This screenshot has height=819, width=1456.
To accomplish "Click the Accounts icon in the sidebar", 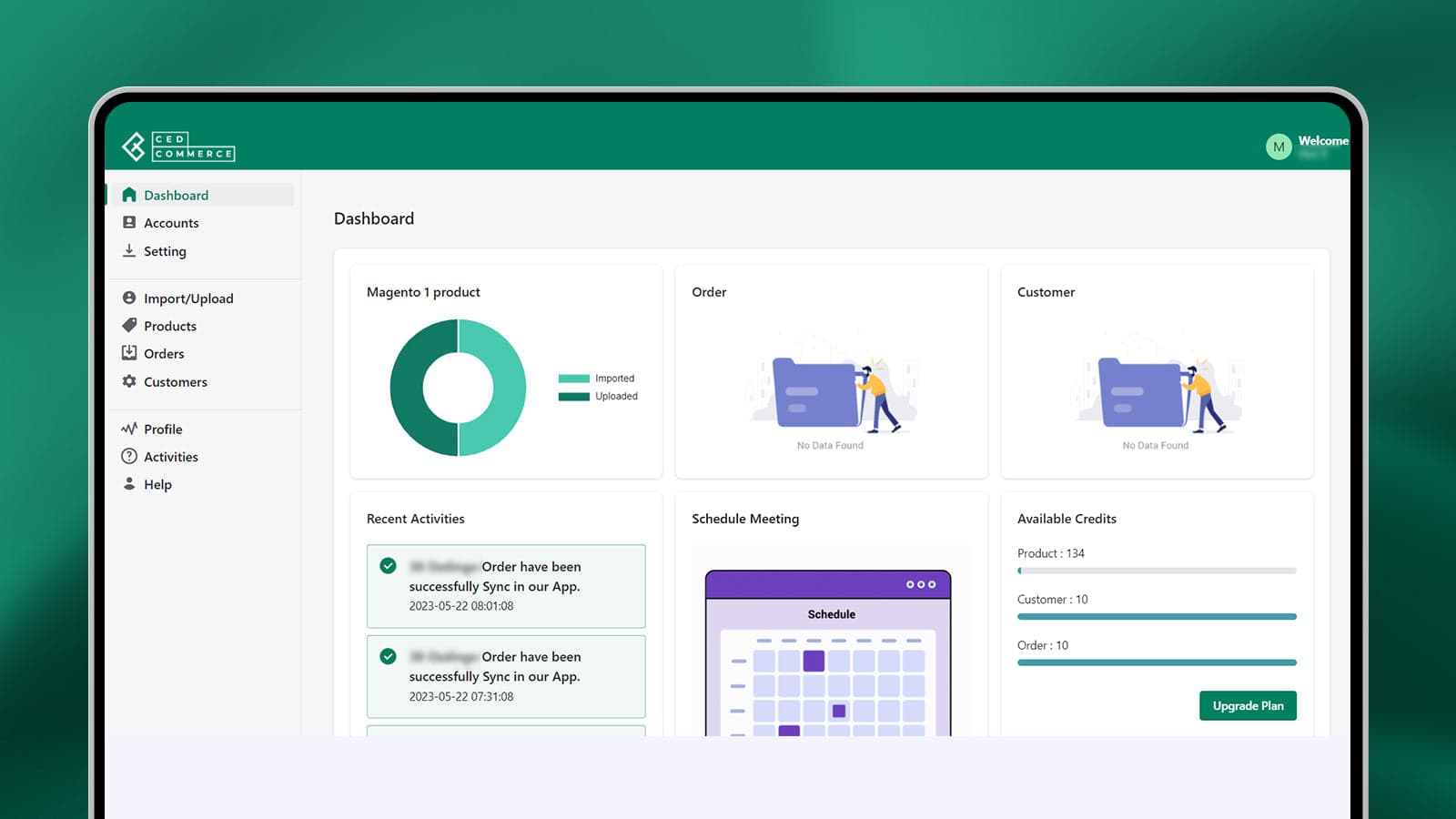I will (130, 223).
